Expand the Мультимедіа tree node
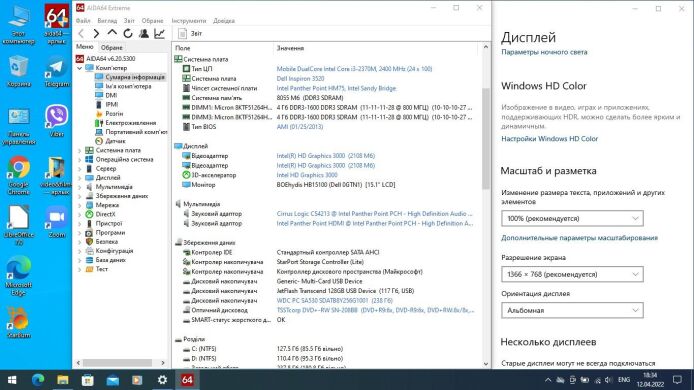 pyautogui.click(x=80, y=187)
